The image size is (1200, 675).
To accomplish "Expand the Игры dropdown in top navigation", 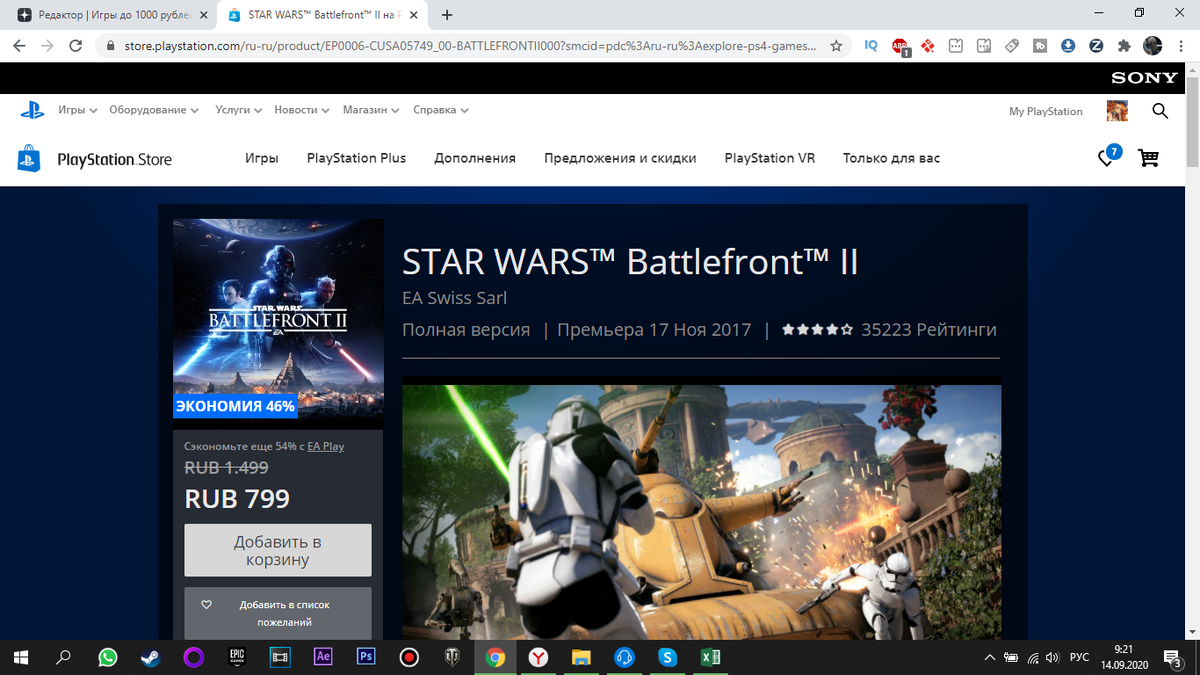I will [77, 110].
